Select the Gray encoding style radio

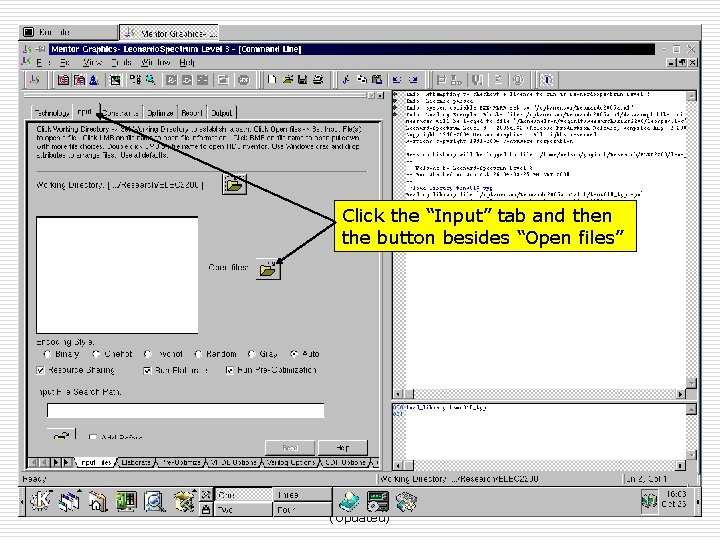(251, 354)
